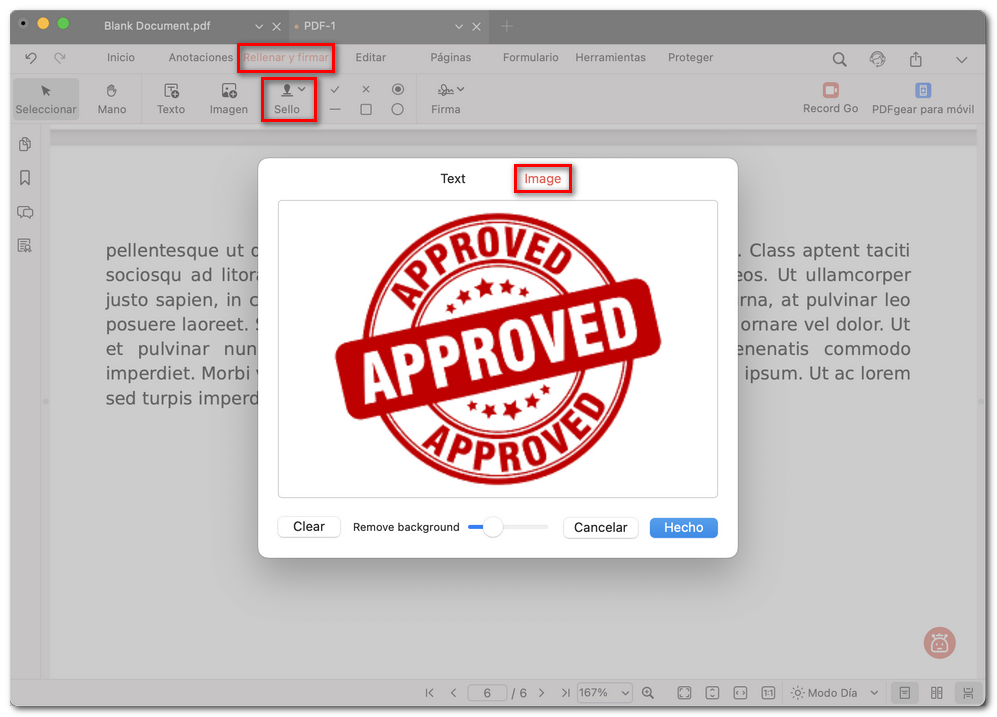
Task: Select the checkmark fill tool
Action: click(x=335, y=89)
